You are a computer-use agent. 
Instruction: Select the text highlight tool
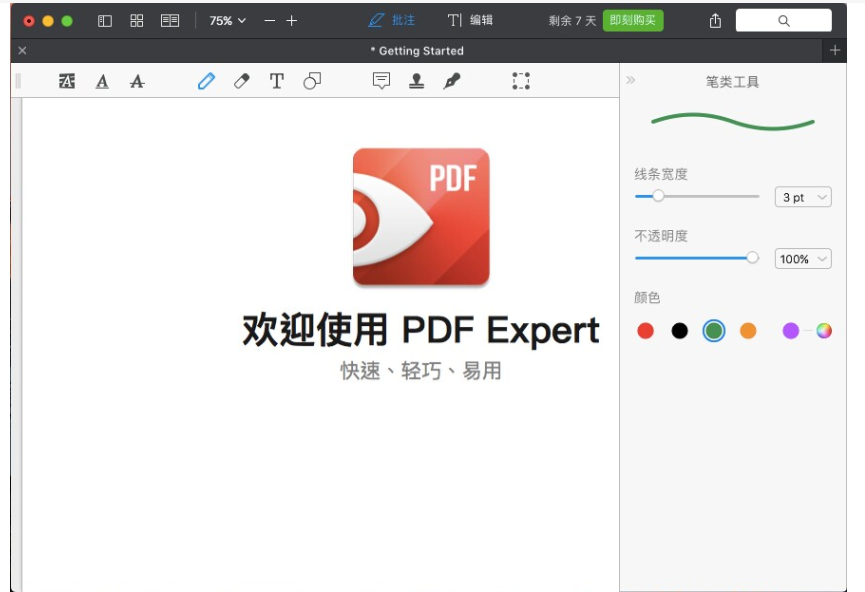67,82
